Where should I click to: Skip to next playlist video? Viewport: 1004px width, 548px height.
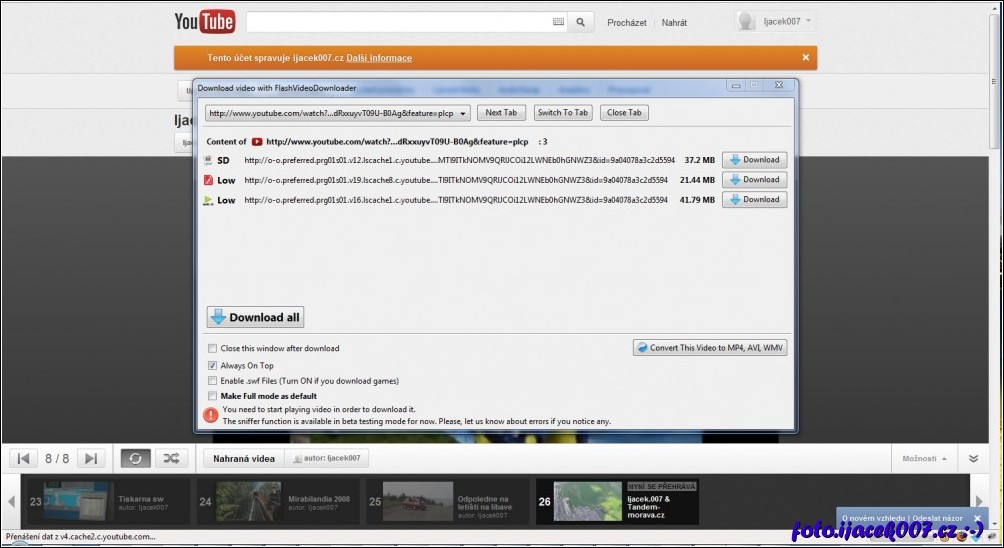[x=90, y=458]
